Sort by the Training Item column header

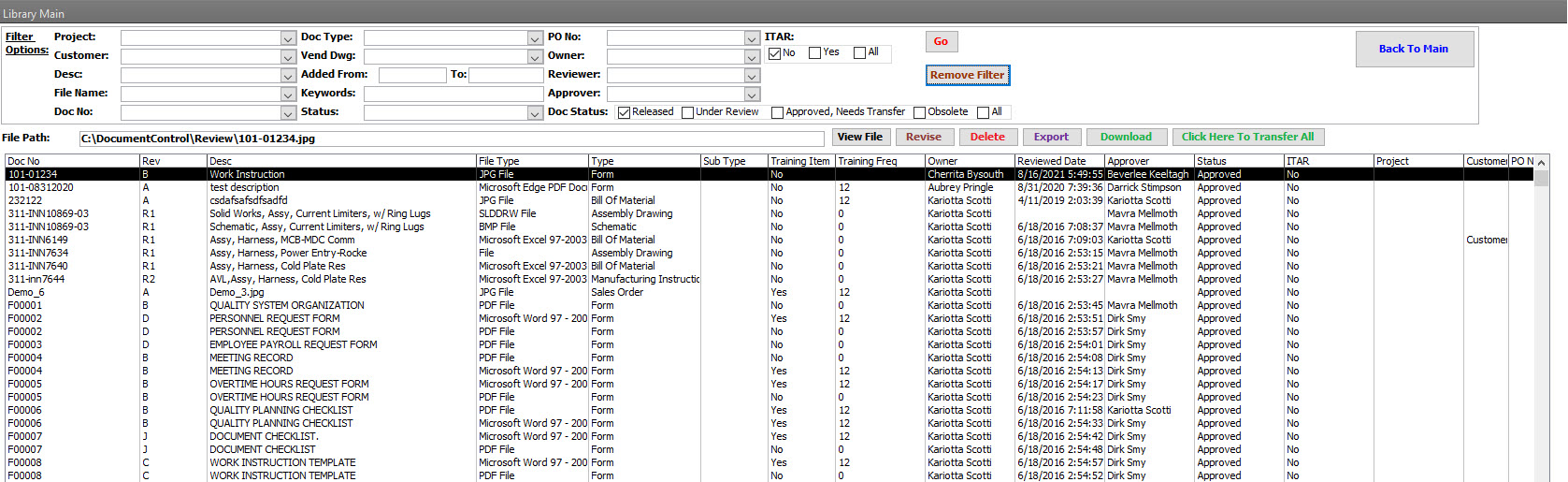point(801,161)
